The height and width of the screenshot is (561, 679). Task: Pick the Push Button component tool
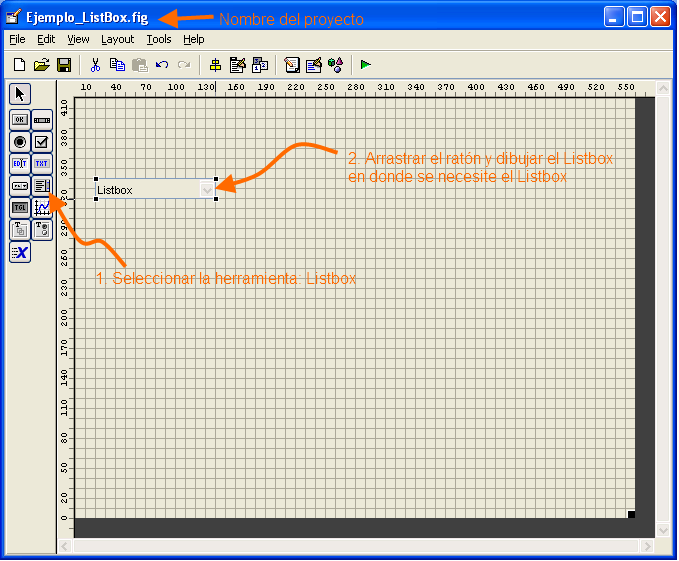tap(20, 120)
